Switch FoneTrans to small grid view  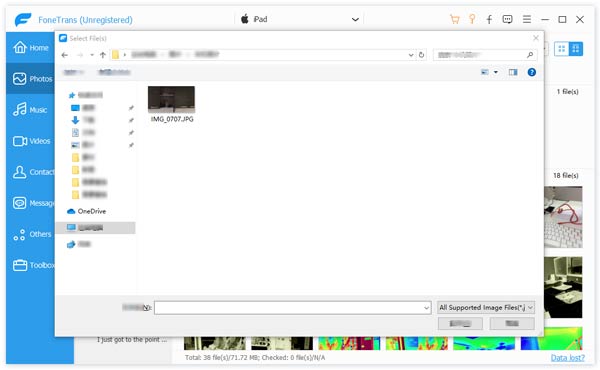[561, 49]
